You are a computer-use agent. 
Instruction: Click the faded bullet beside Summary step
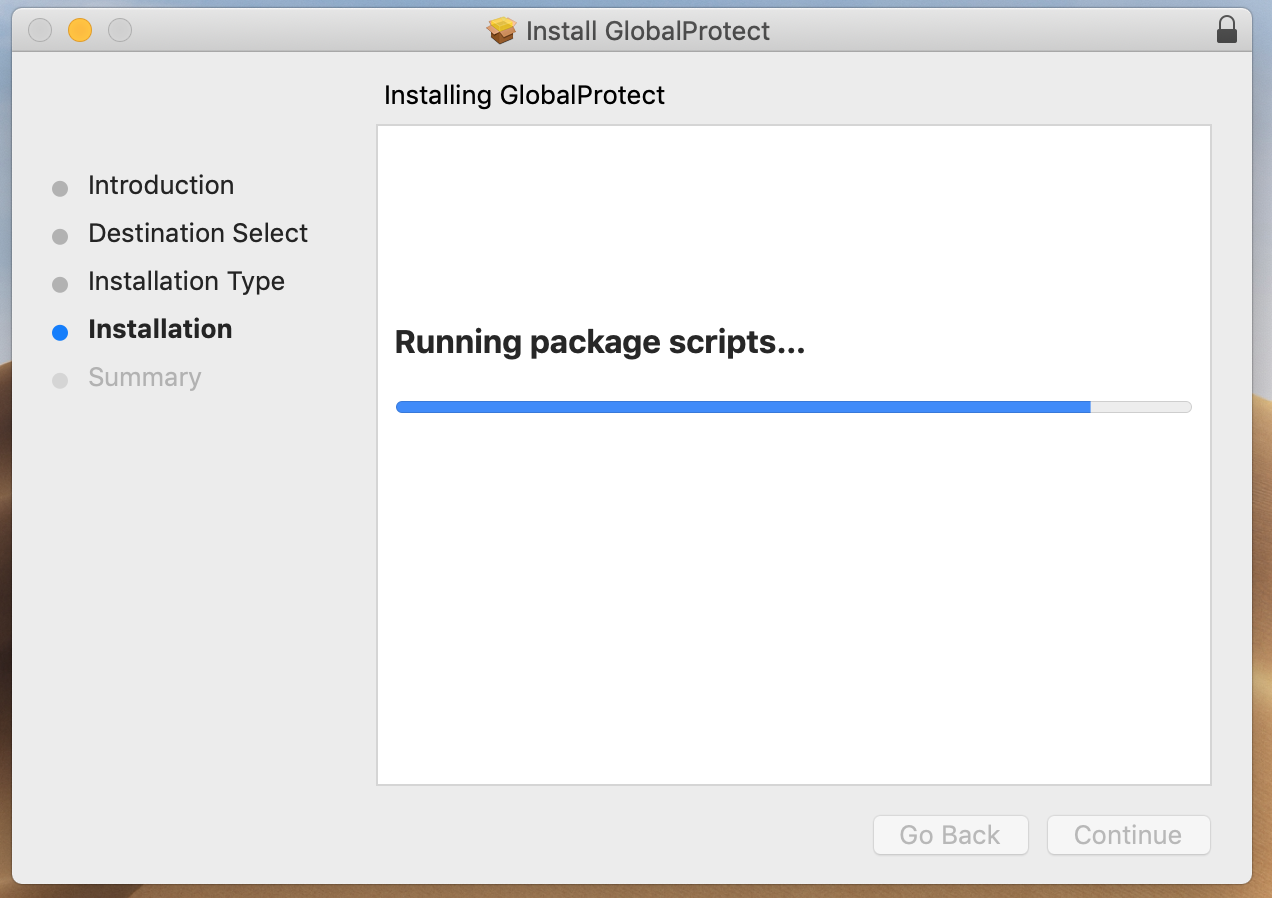click(60, 381)
